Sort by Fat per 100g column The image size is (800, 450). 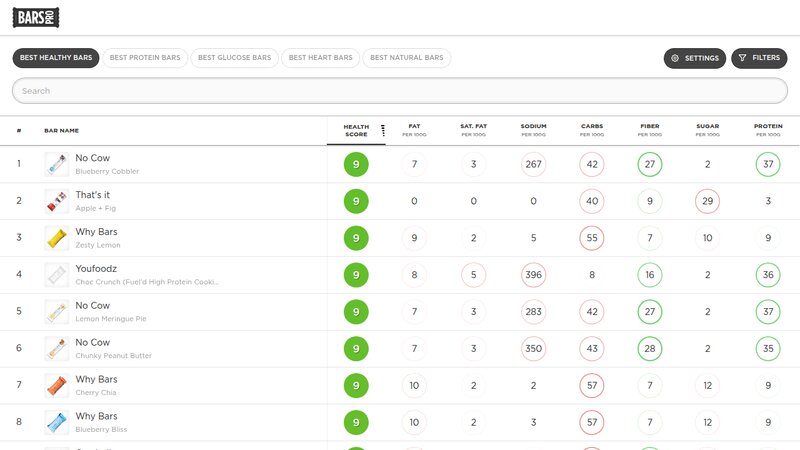tap(414, 130)
